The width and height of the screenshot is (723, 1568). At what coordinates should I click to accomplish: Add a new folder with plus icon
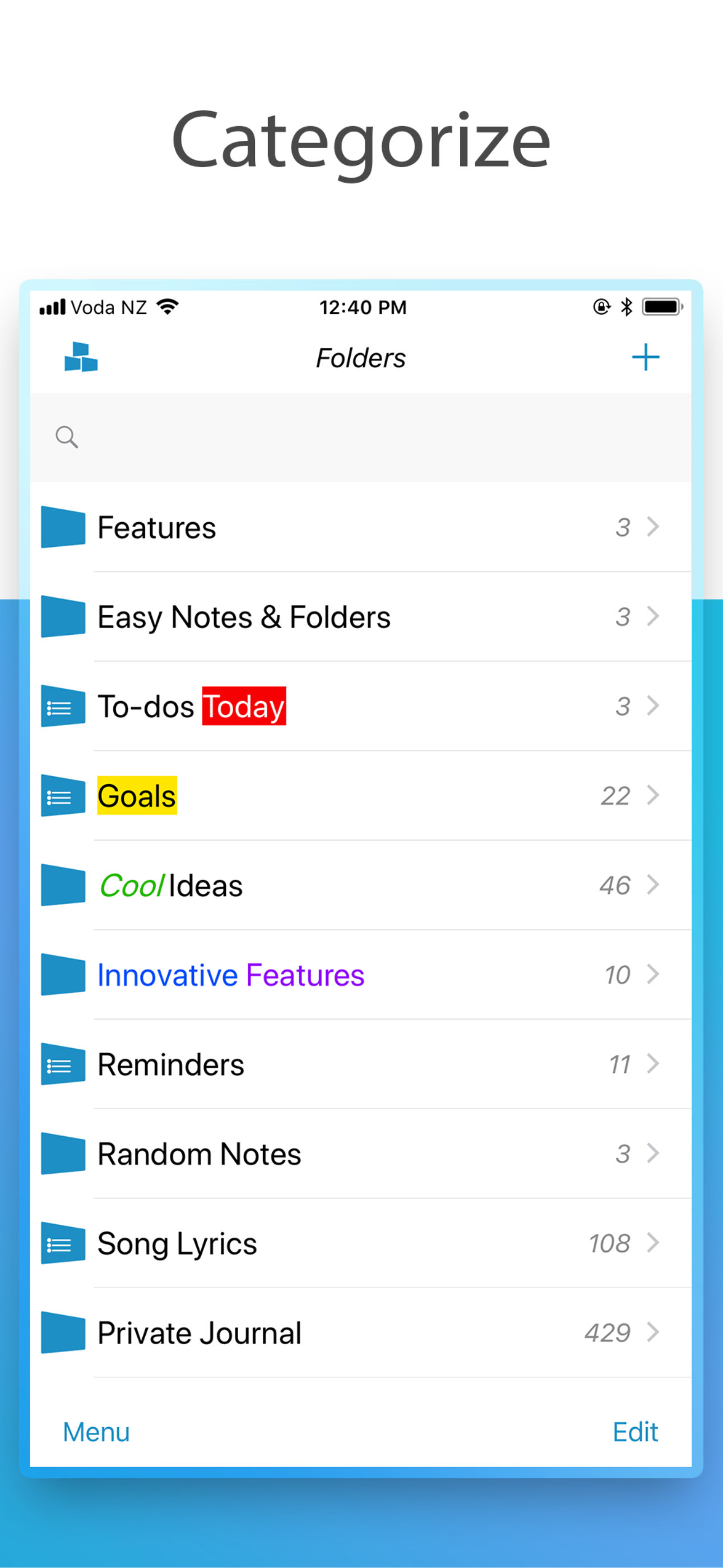[x=645, y=357]
